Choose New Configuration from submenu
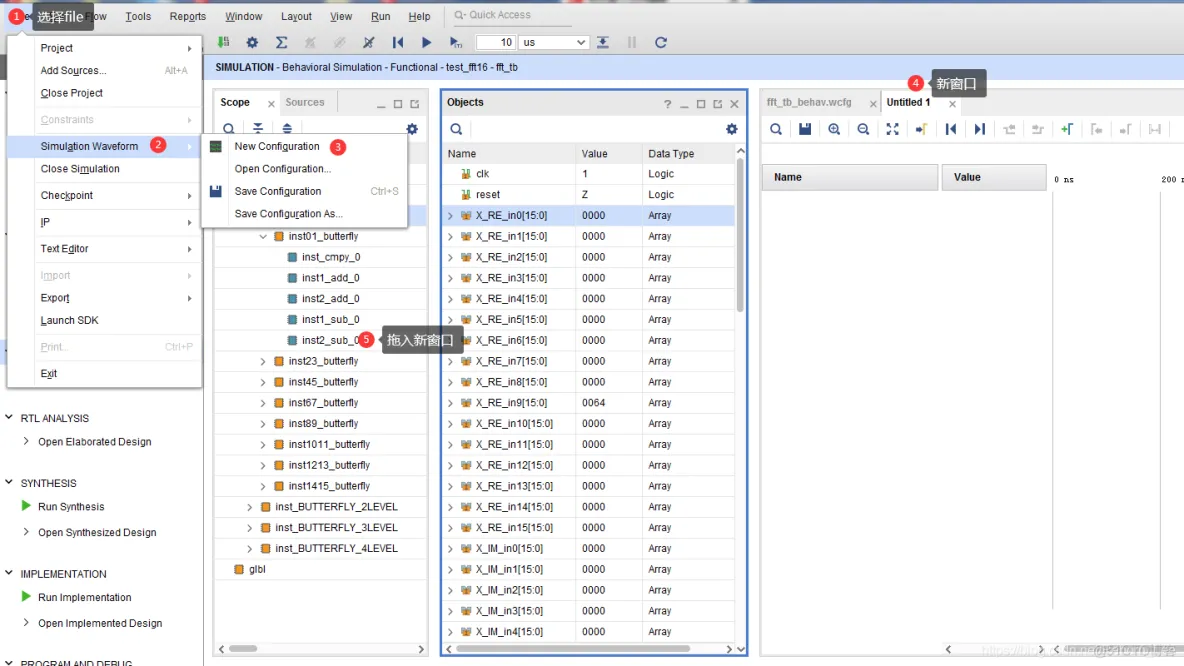Image resolution: width=1184 pixels, height=666 pixels. [x=276, y=146]
